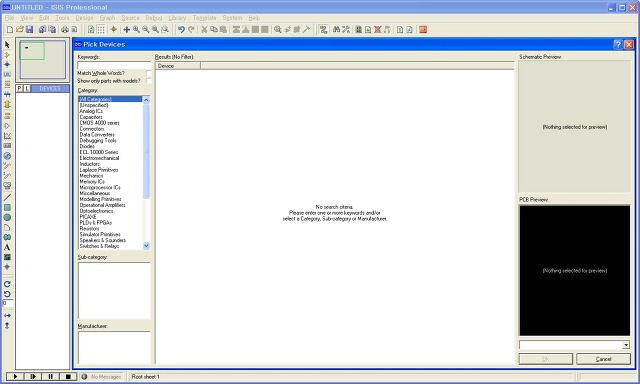
Task: Click the Cancel button in Pick Devices
Action: click(x=603, y=359)
